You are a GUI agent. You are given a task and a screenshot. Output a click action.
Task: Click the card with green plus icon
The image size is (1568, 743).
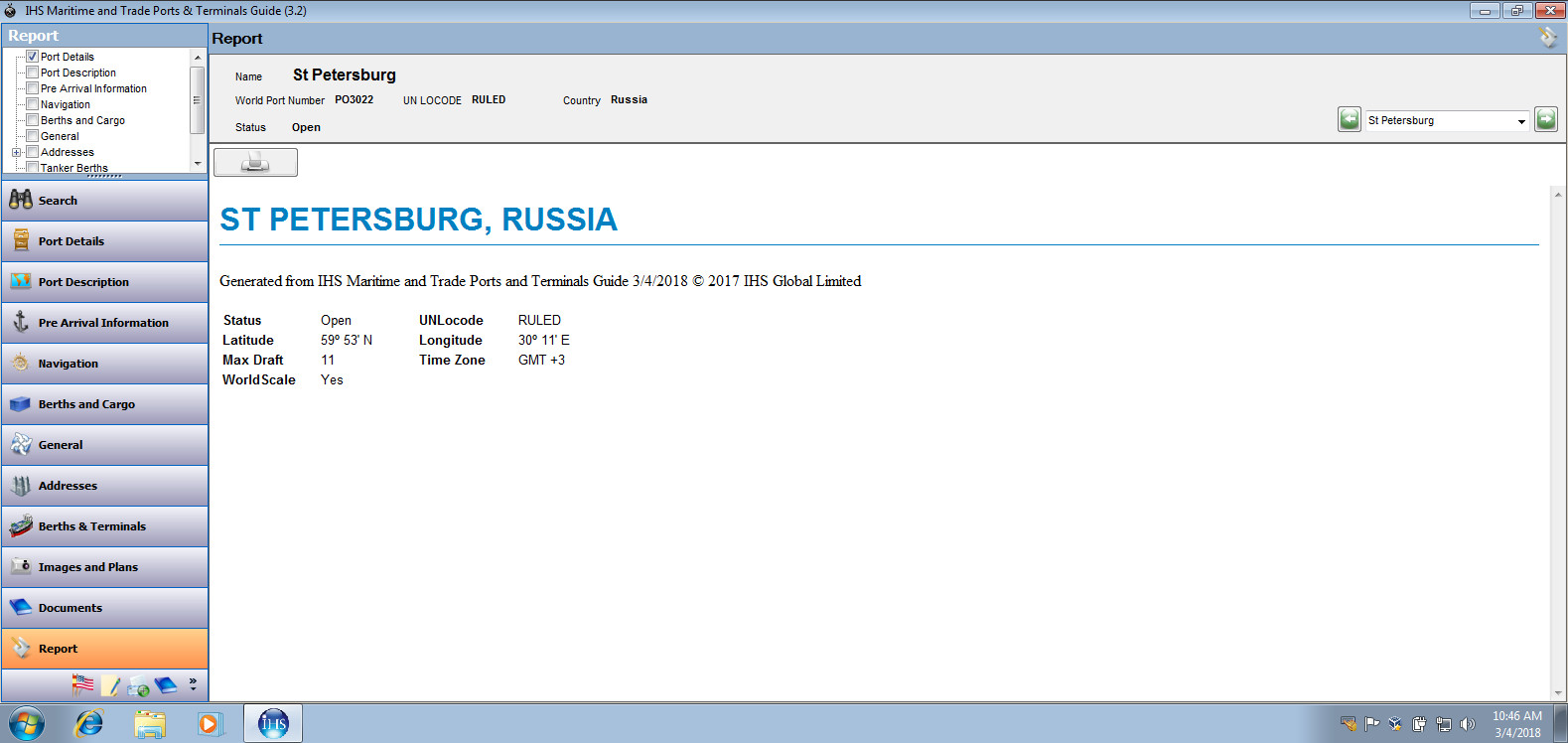tap(138, 686)
